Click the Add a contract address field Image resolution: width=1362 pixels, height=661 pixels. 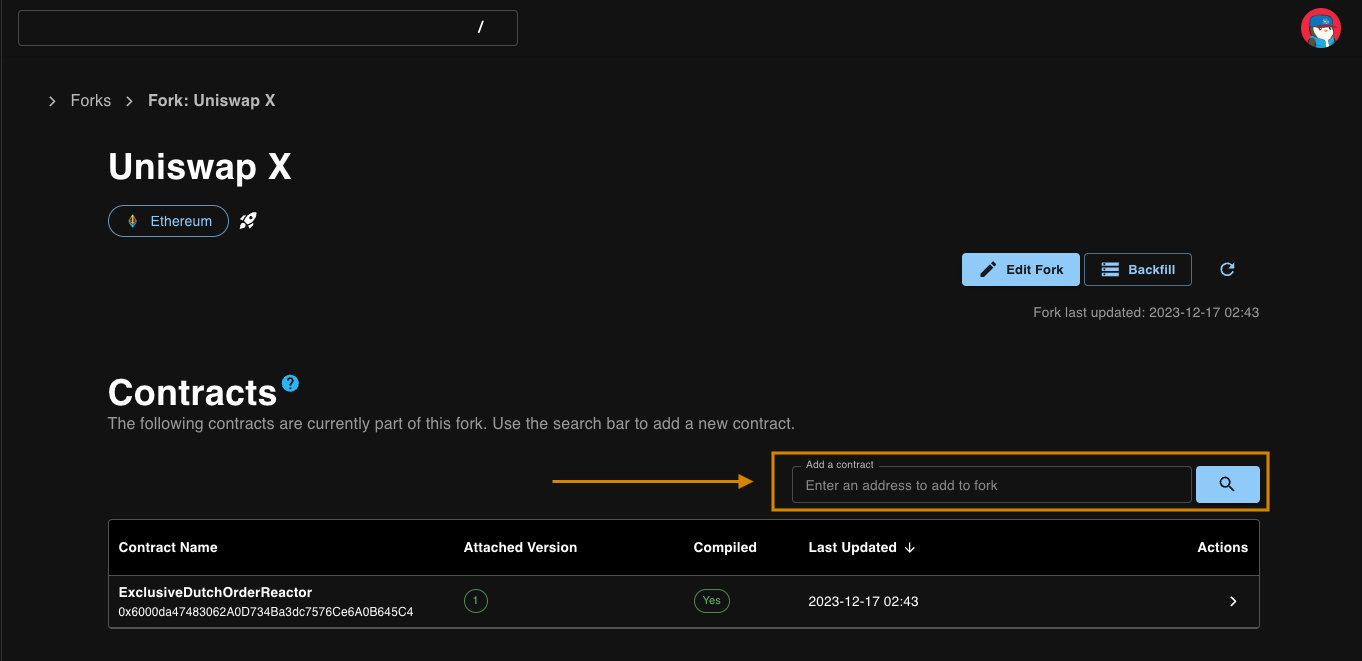(990, 485)
